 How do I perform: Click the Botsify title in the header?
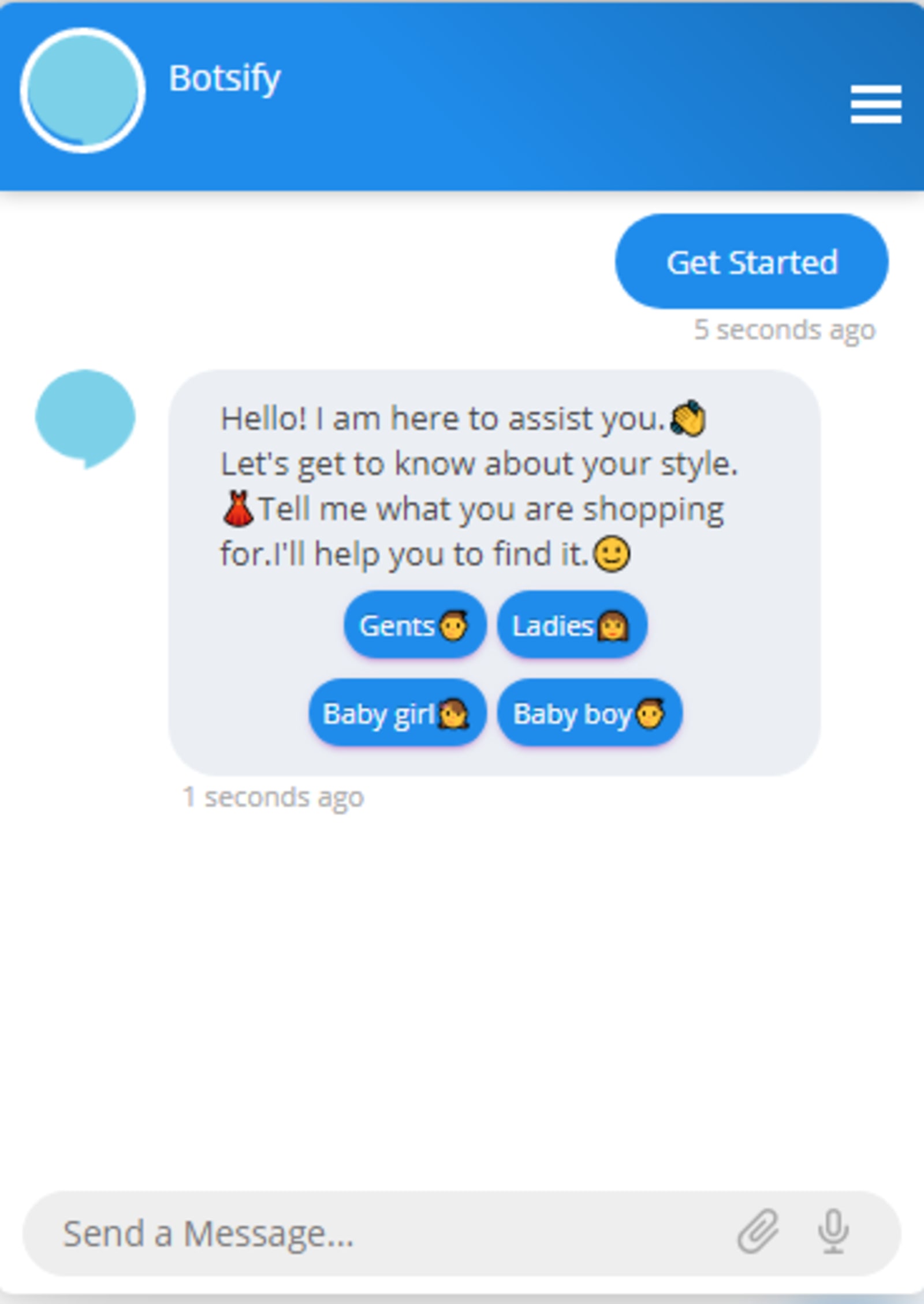(224, 79)
